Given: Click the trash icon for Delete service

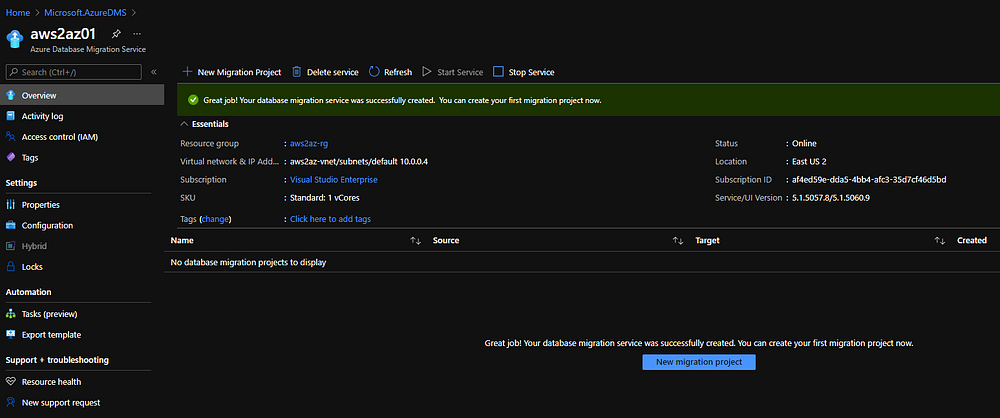Looking at the screenshot, I should 297,72.
